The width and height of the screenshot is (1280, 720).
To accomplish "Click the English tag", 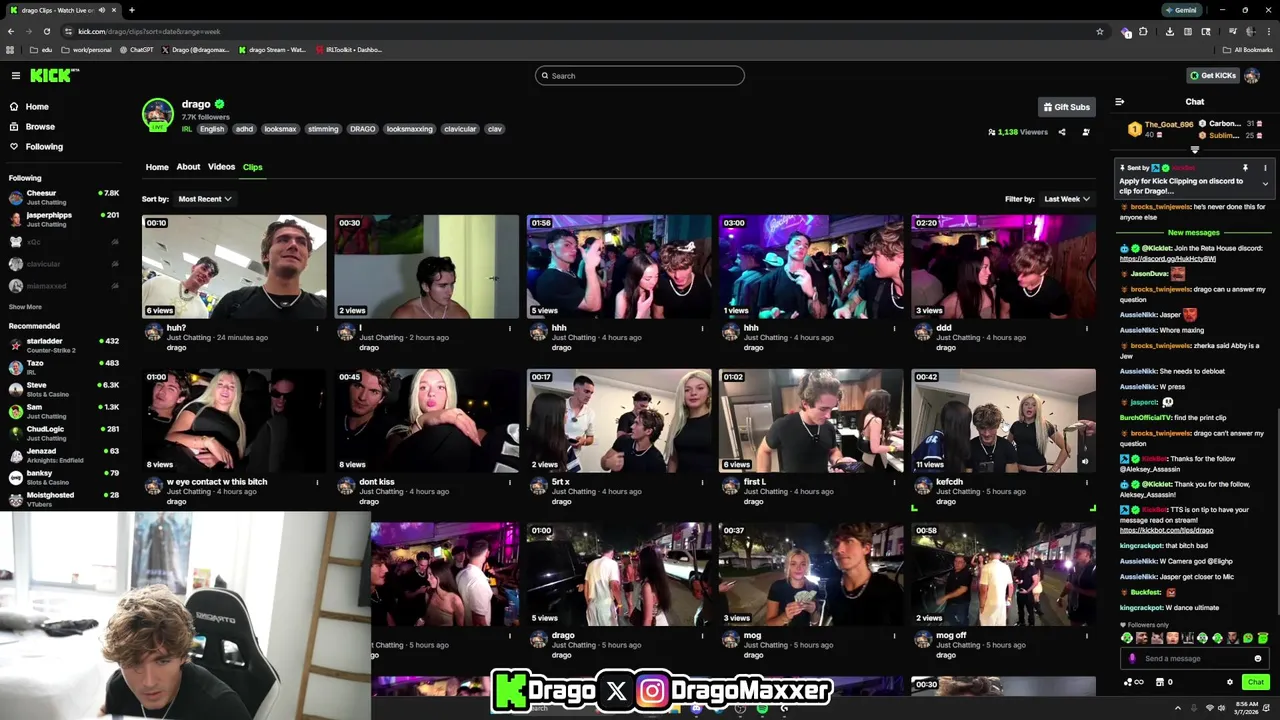I will (212, 129).
